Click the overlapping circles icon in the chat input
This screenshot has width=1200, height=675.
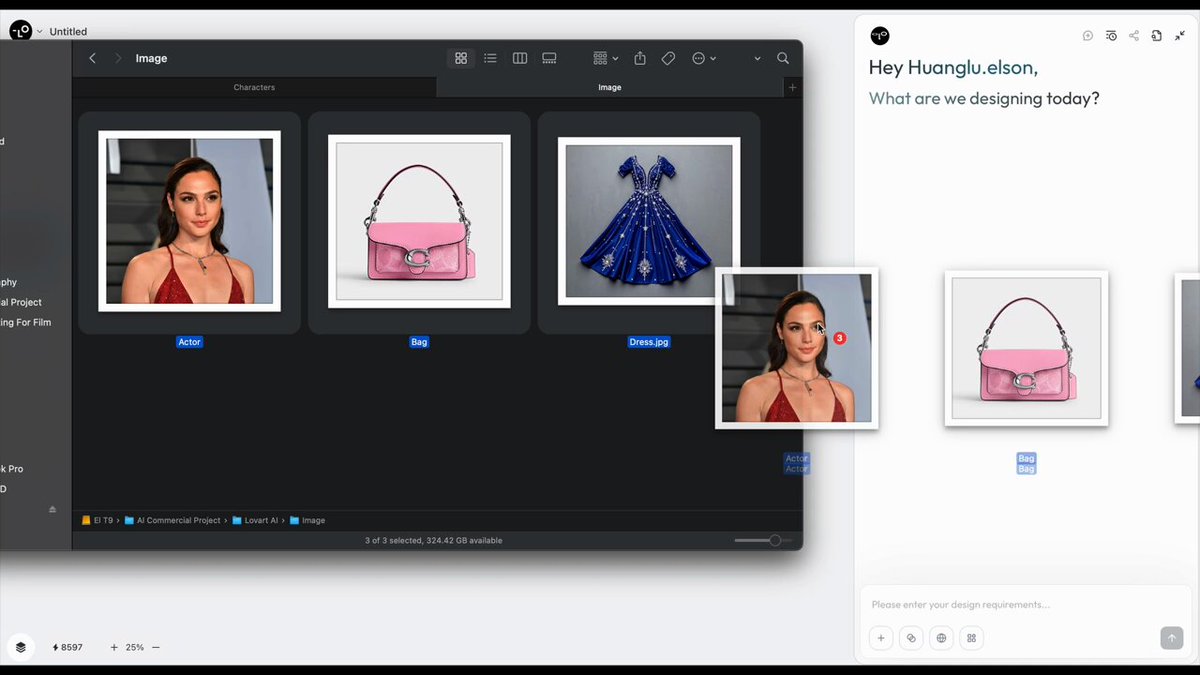911,638
